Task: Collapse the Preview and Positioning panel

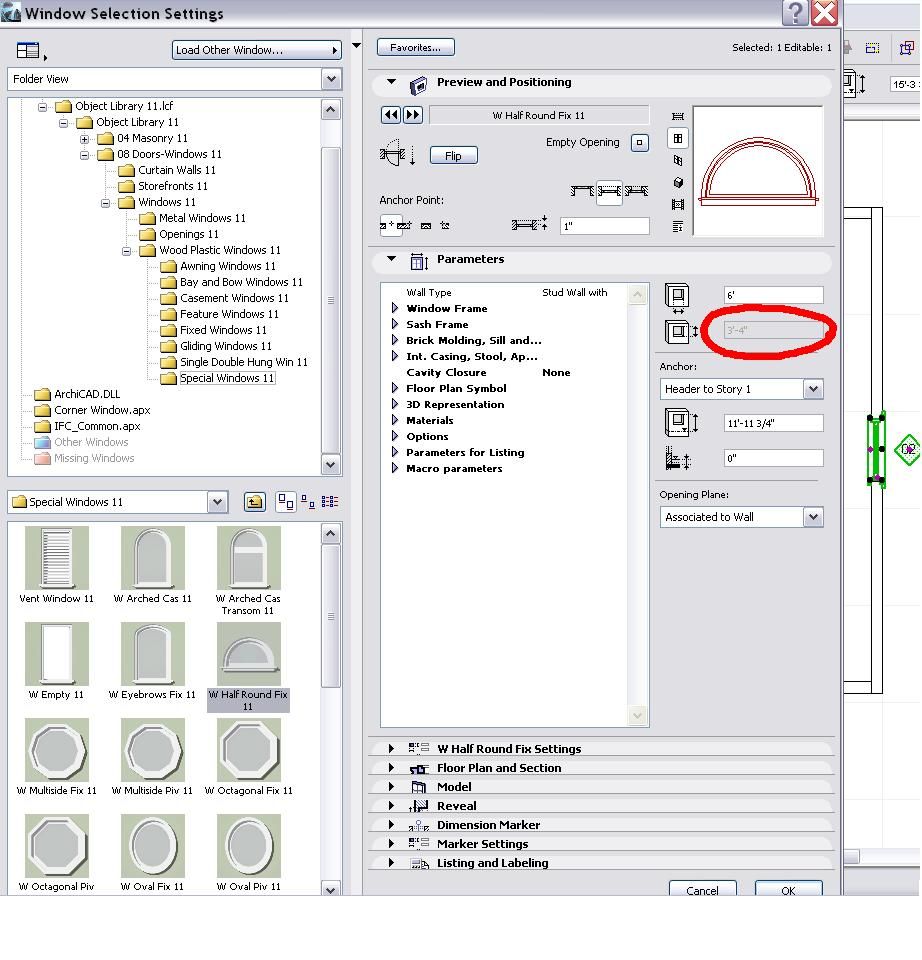Action: [391, 81]
